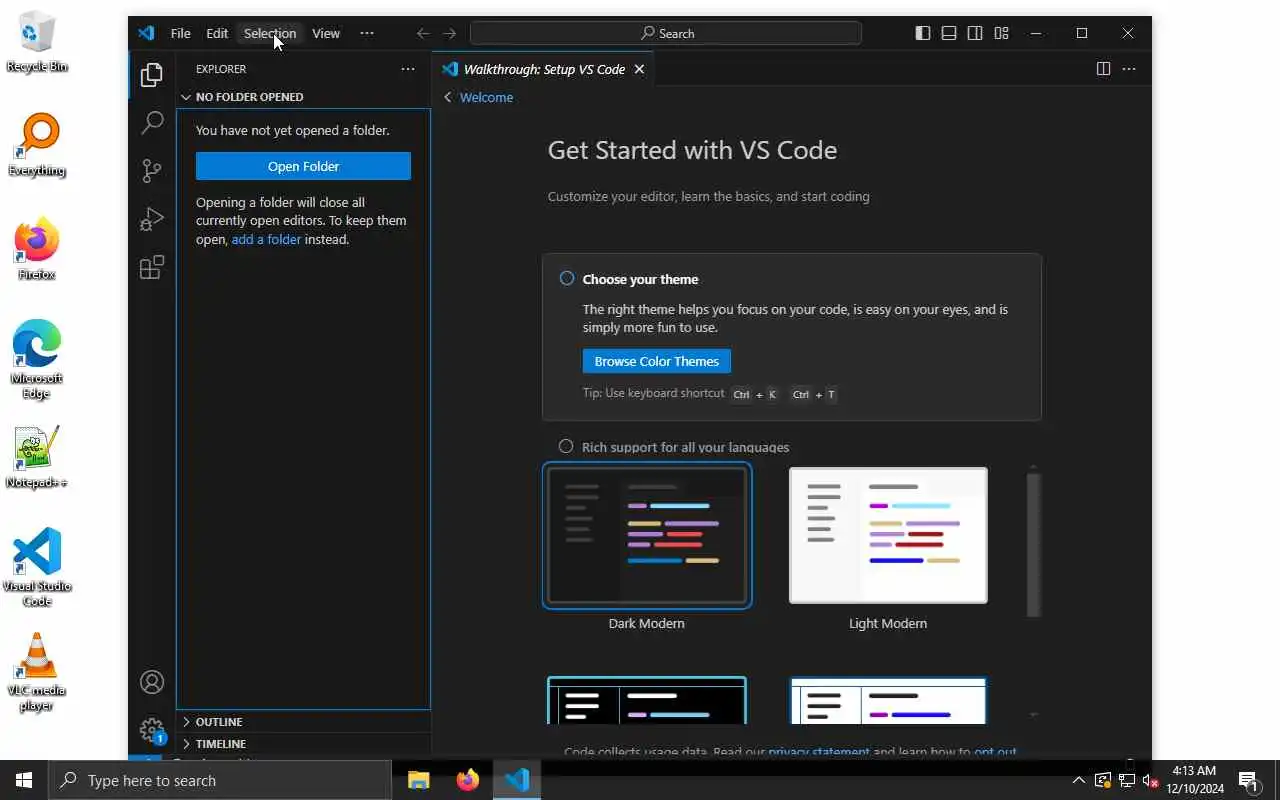Image resolution: width=1280 pixels, height=800 pixels.
Task: Click the command center Search box
Action: pos(666,33)
